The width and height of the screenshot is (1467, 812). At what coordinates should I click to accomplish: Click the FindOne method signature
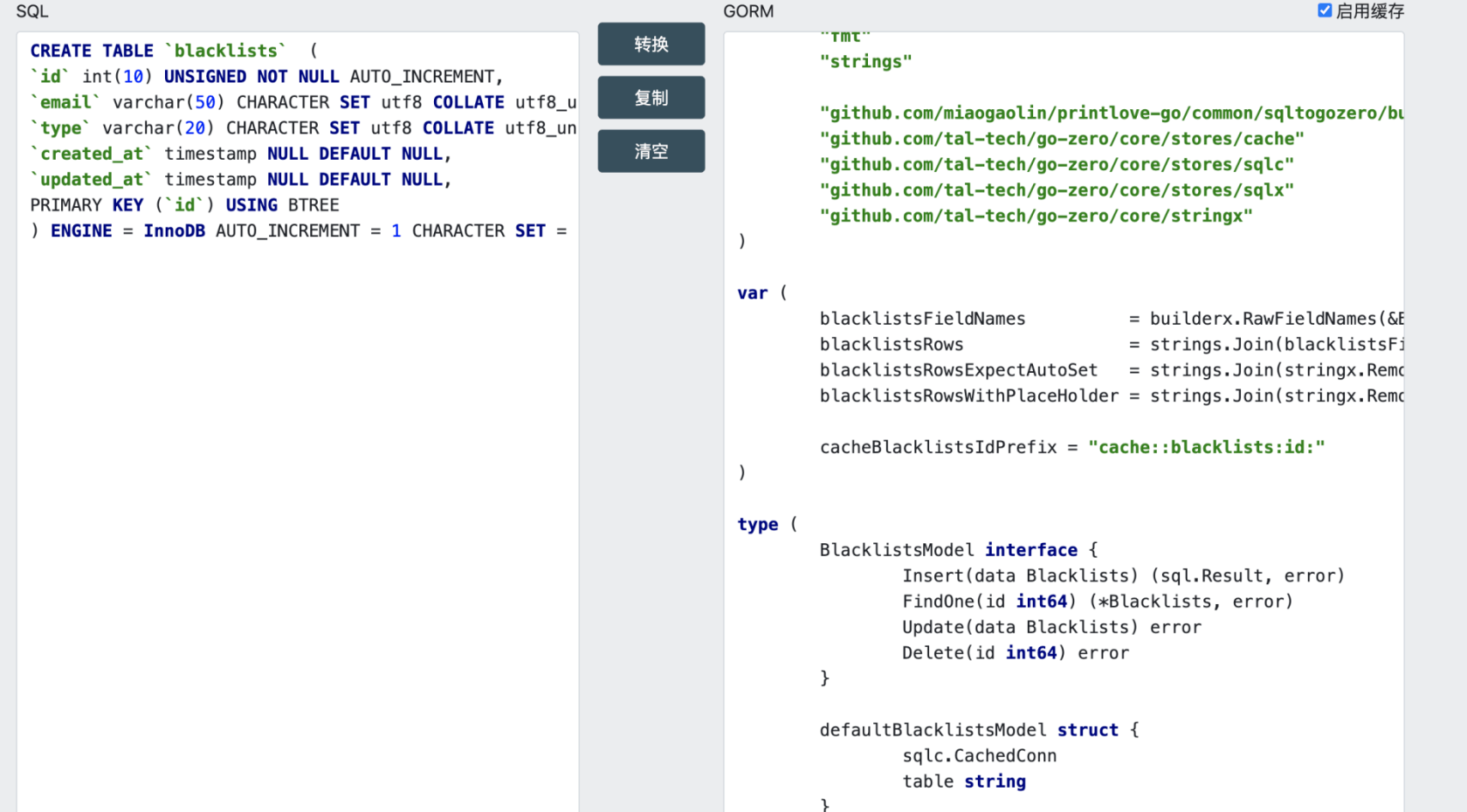[x=1097, y=602]
